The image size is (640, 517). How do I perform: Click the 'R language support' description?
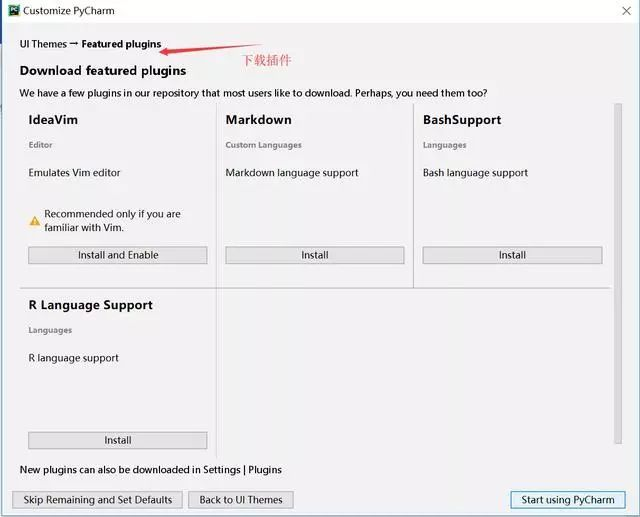pos(73,358)
